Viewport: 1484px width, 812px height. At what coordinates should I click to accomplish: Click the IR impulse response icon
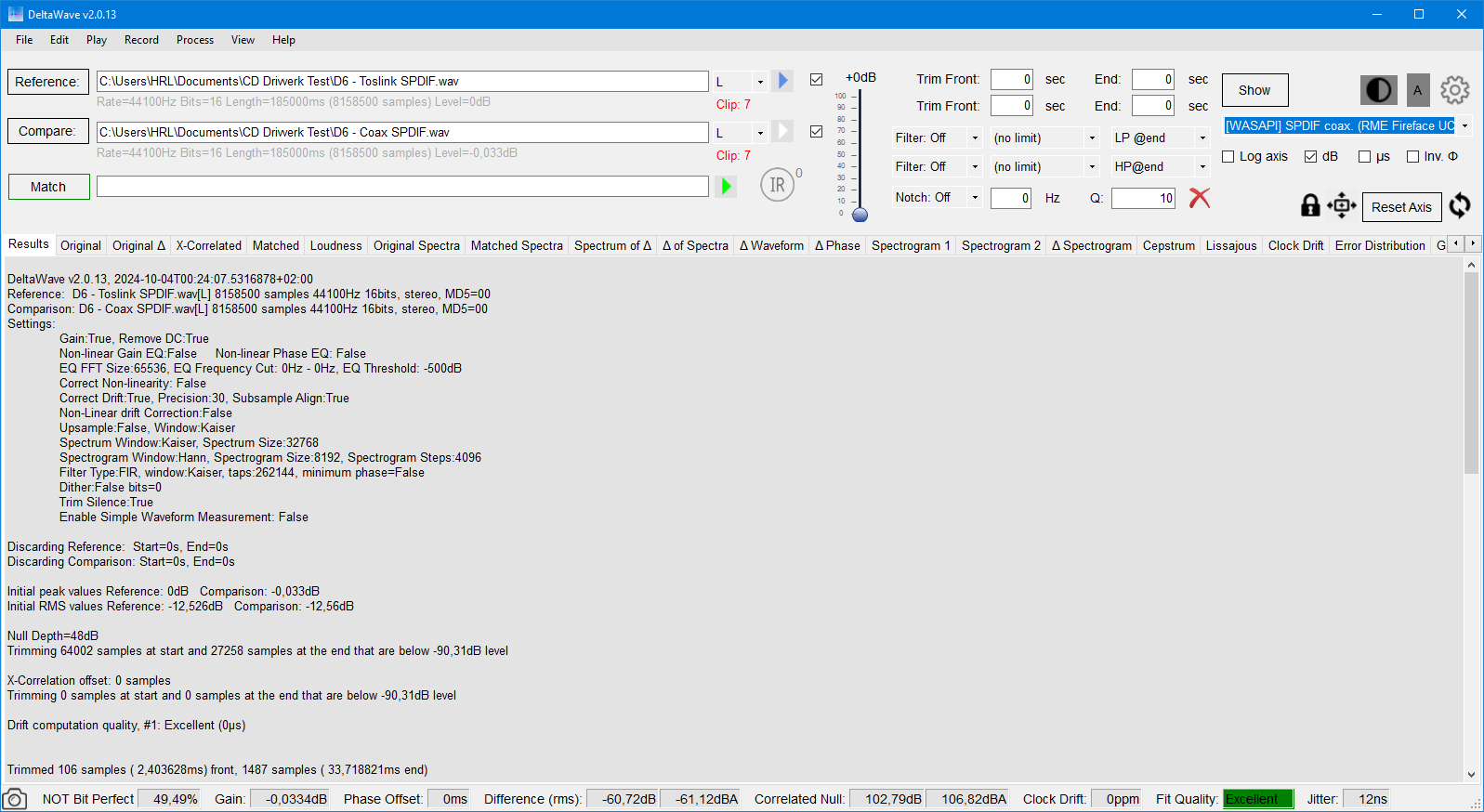778,185
